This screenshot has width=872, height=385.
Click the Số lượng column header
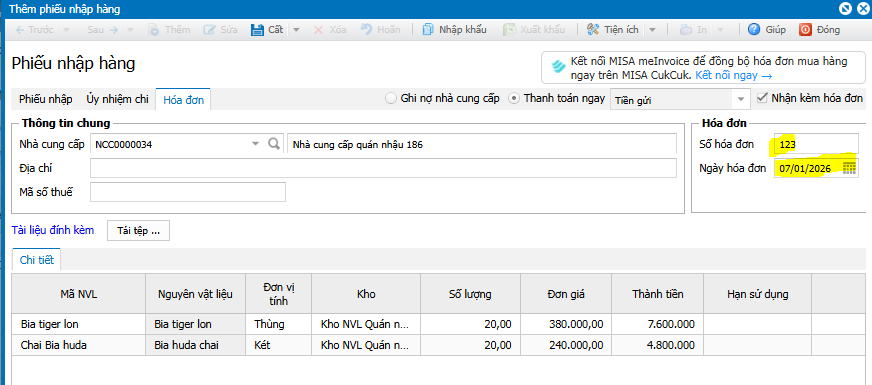470,294
